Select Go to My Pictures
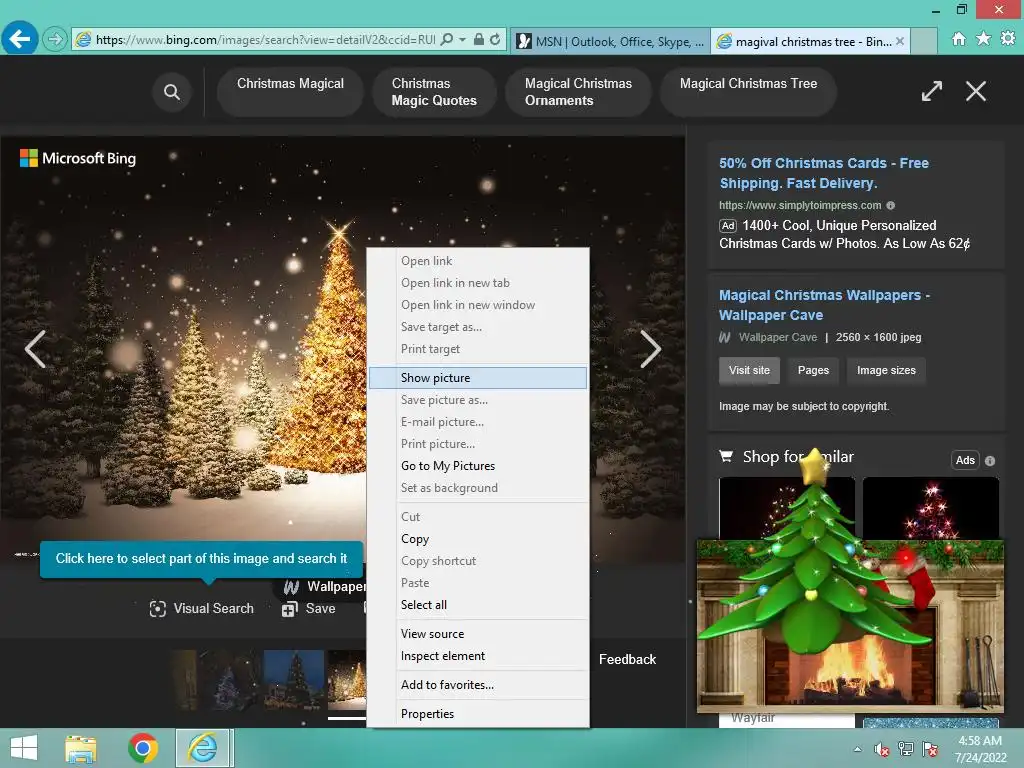 pyautogui.click(x=478, y=466)
